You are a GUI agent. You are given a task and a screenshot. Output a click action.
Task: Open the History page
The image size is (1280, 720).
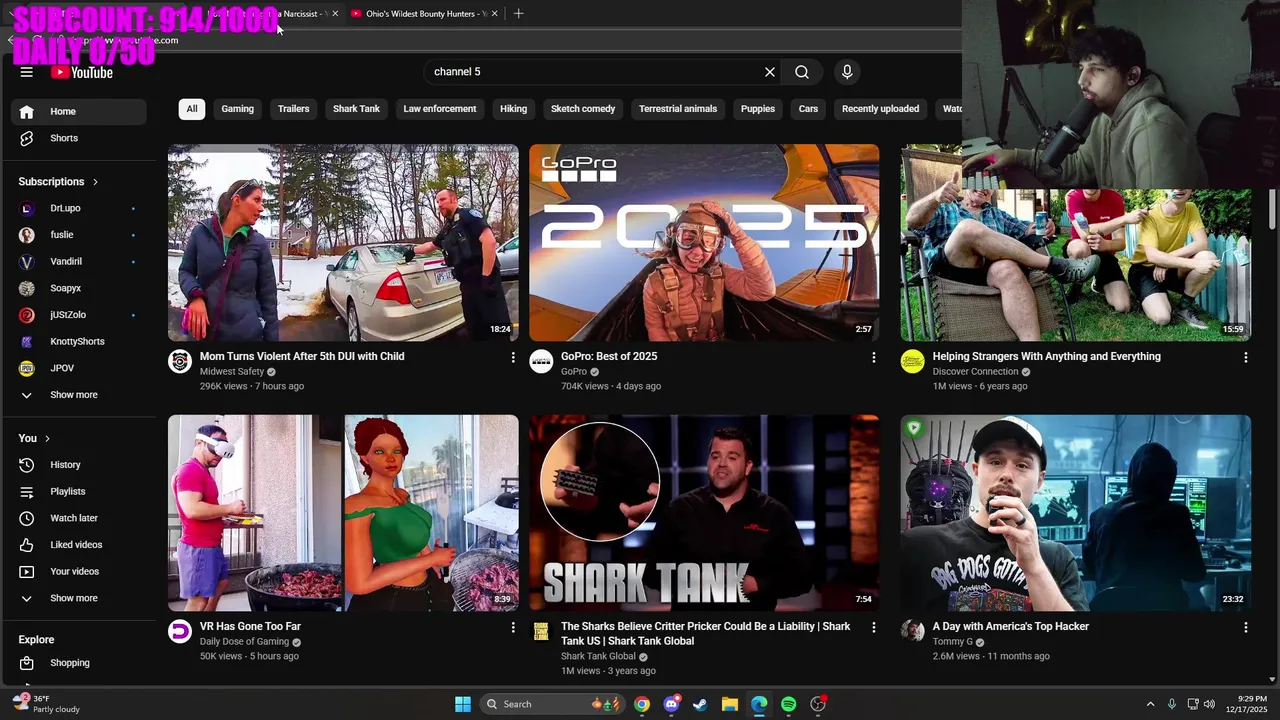coord(79,465)
